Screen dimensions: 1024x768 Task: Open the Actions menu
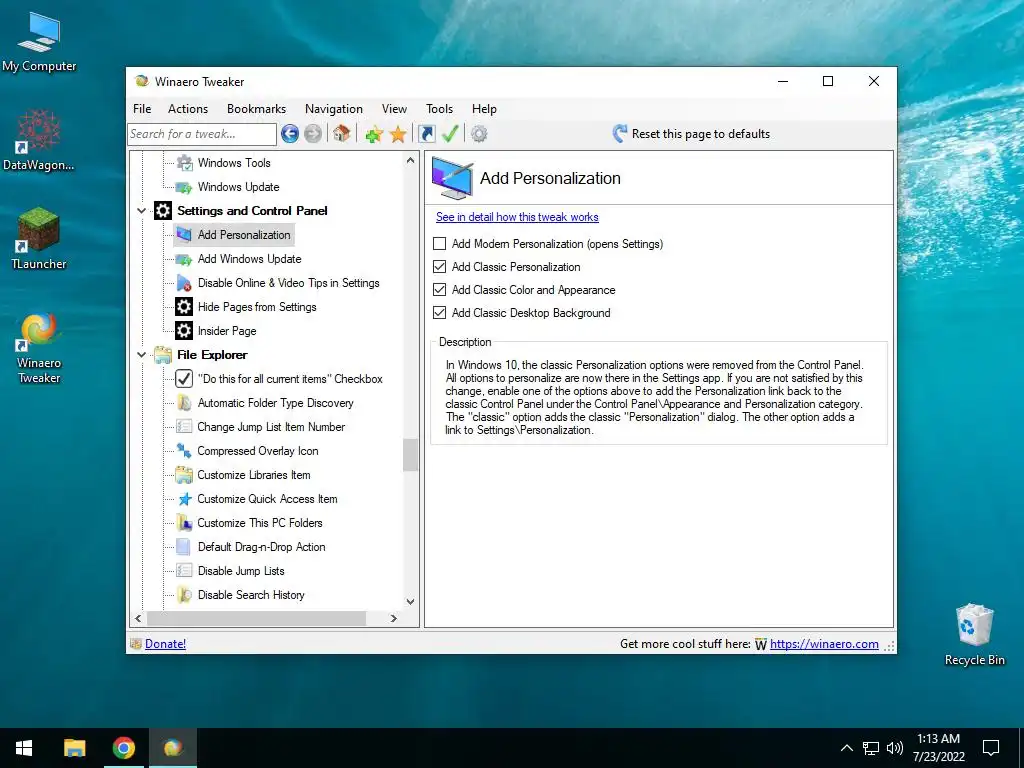pos(188,109)
